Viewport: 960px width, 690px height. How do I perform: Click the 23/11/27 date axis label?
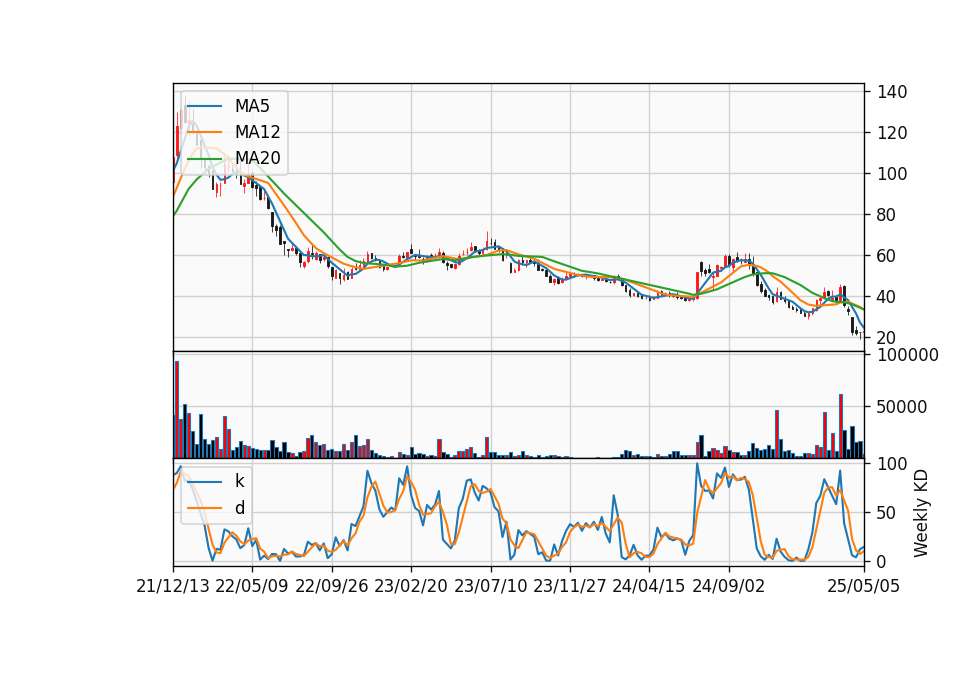pos(569,586)
